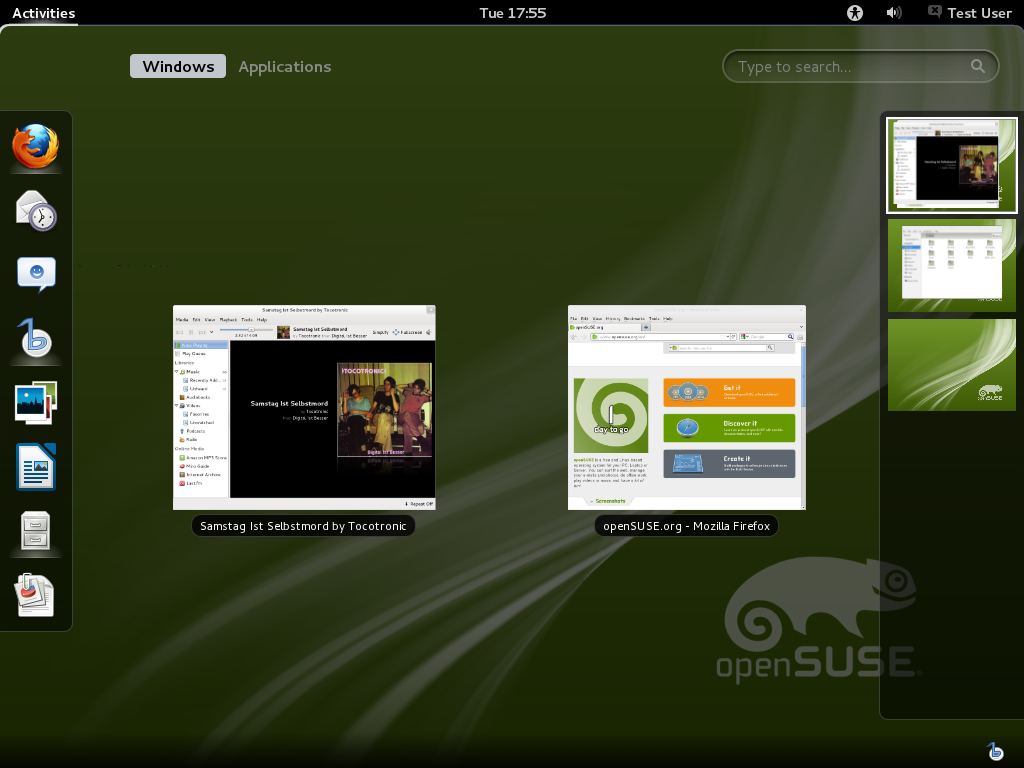Open the file cabinet Files icon in dash

[35, 530]
